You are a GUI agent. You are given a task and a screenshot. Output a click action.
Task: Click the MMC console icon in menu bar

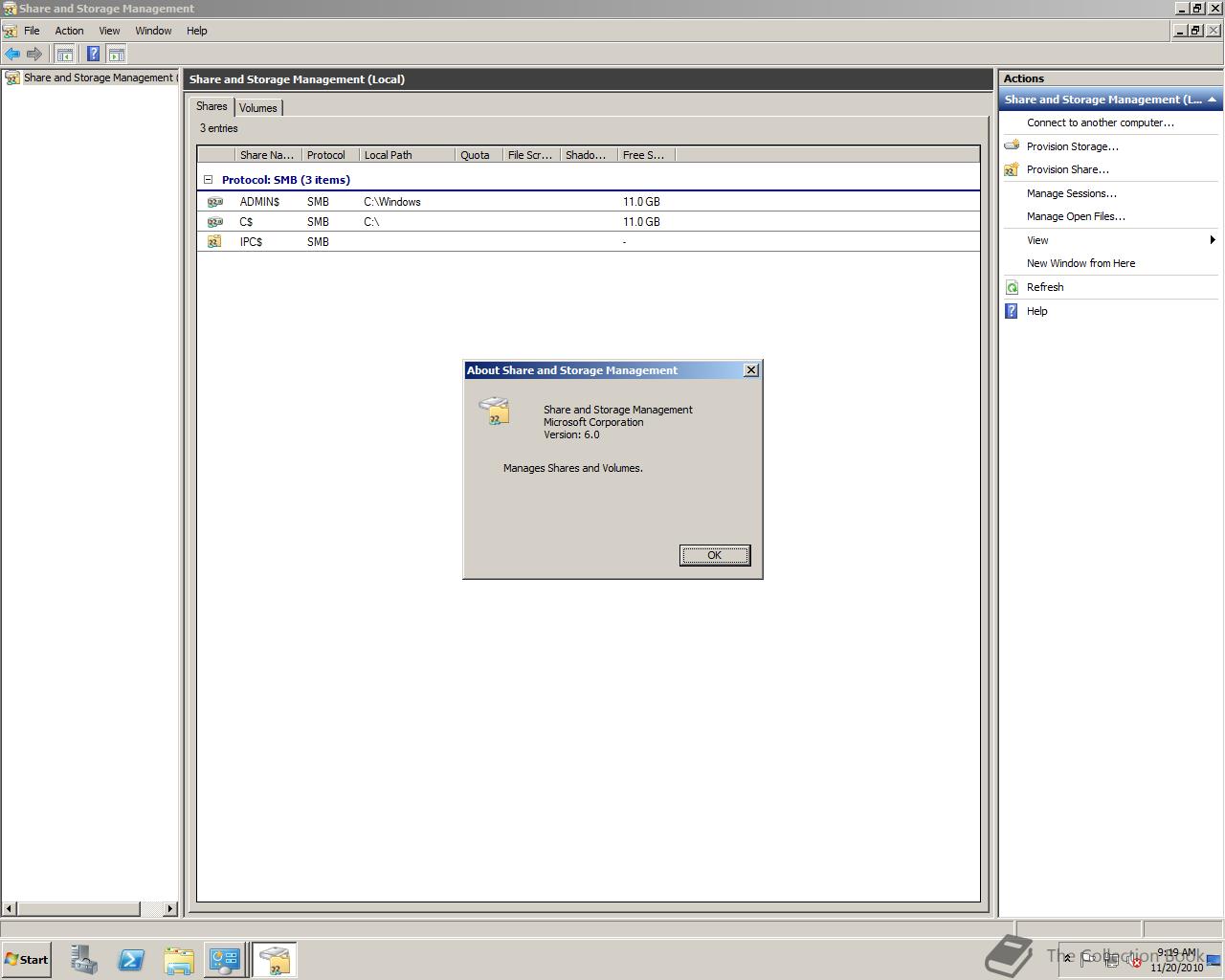click(x=10, y=31)
